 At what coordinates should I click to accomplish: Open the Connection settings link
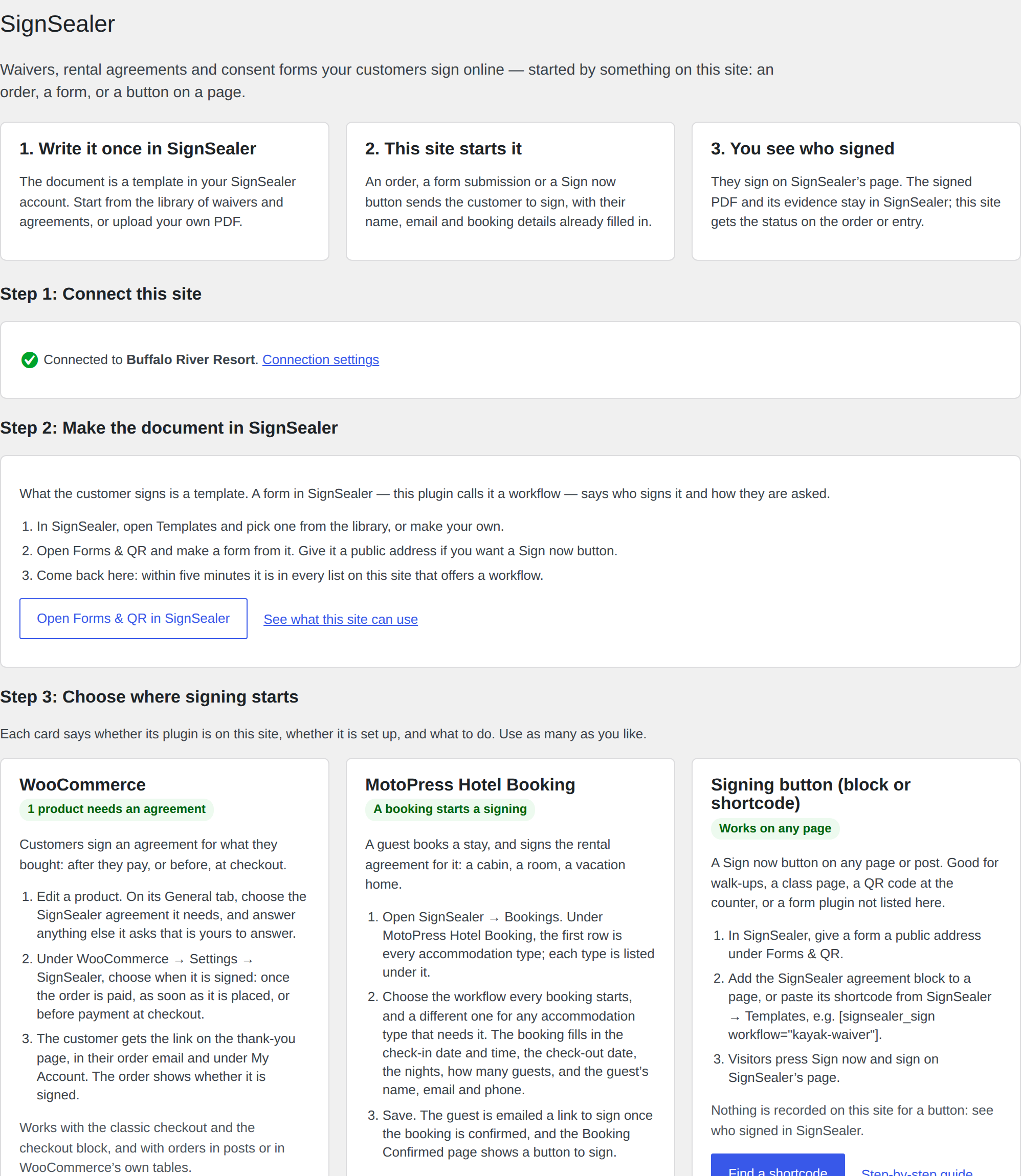pyautogui.click(x=320, y=360)
